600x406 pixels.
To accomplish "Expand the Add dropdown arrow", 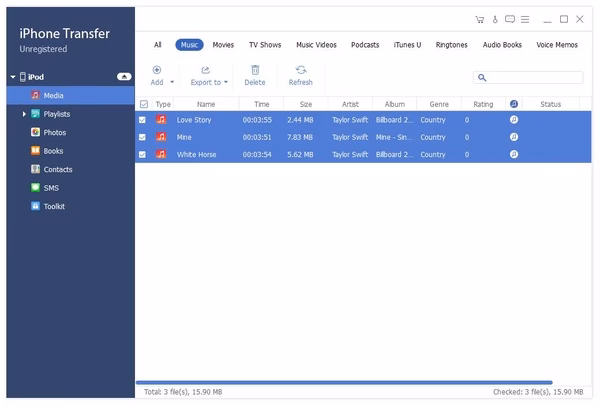I will click(x=172, y=82).
